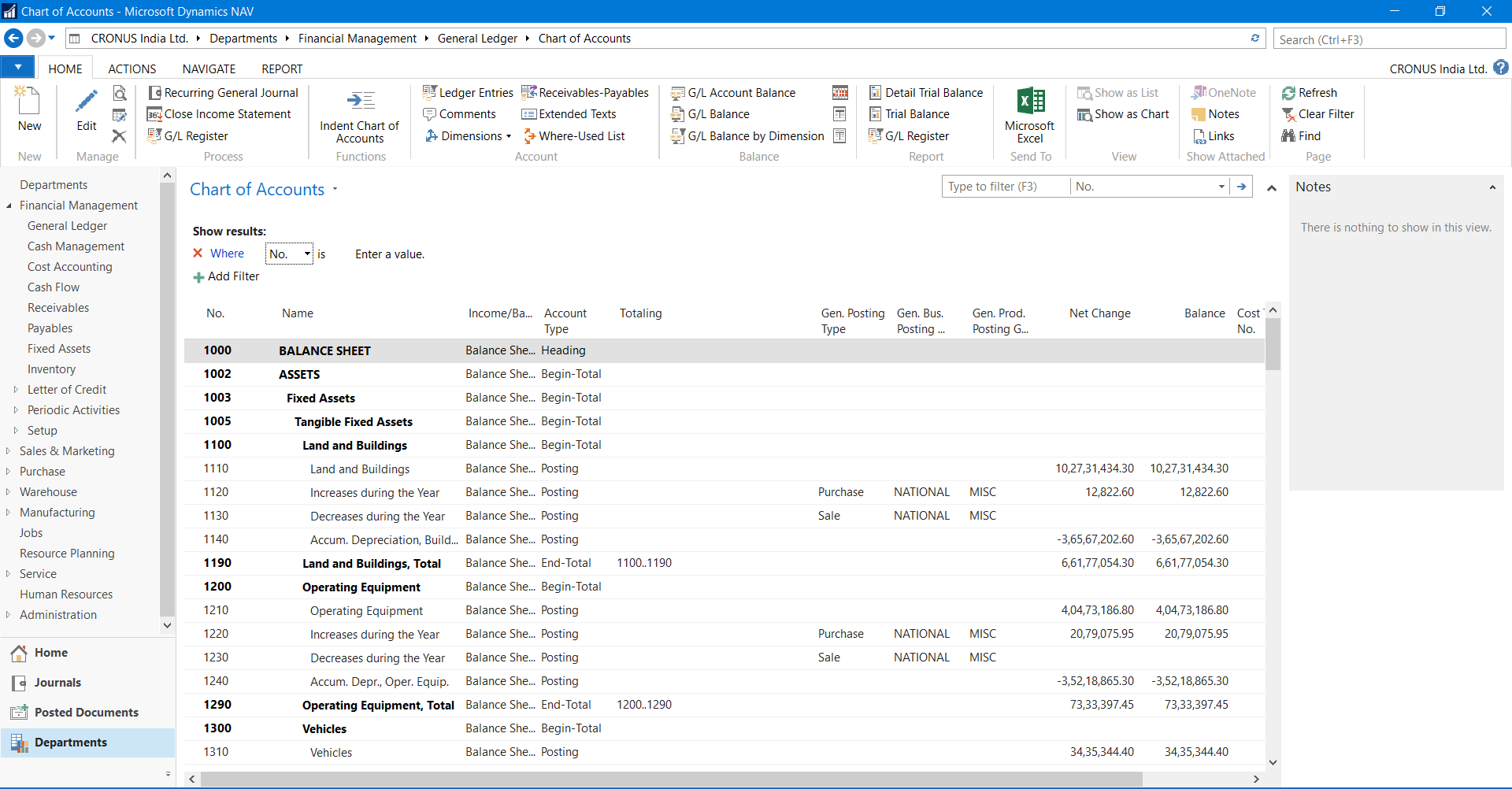Click Show as Chart view
Viewport: 1512px width, 789px height.
click(x=1123, y=114)
